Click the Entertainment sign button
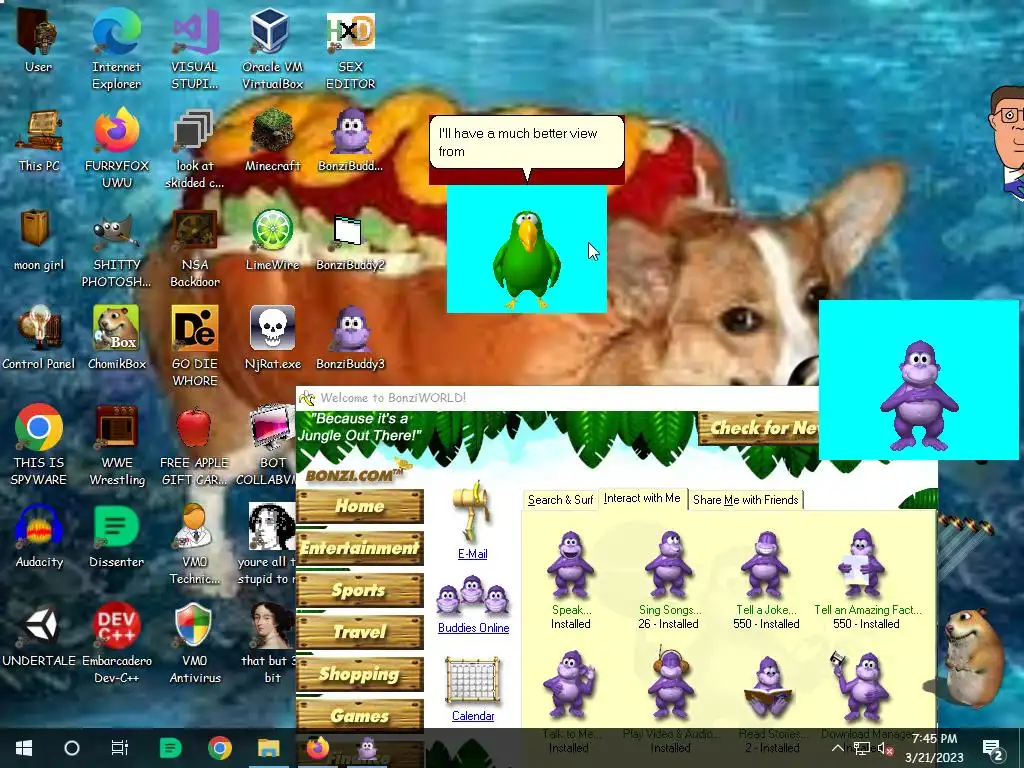 click(360, 548)
